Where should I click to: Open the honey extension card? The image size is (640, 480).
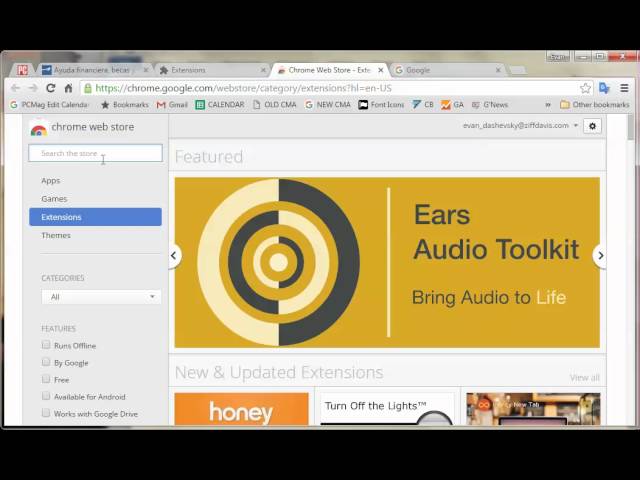pyautogui.click(x=242, y=409)
